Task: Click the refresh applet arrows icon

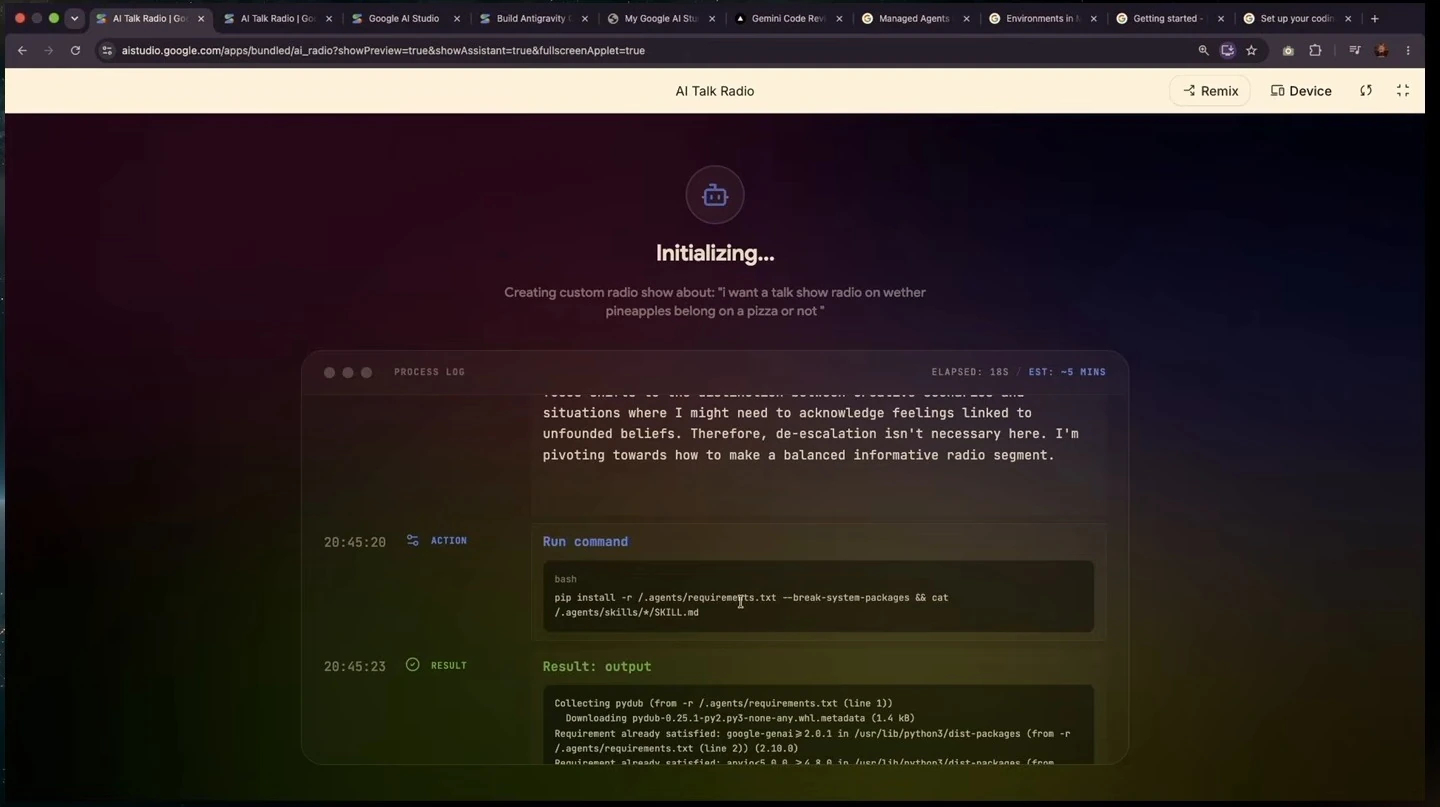Action: coord(1366,91)
